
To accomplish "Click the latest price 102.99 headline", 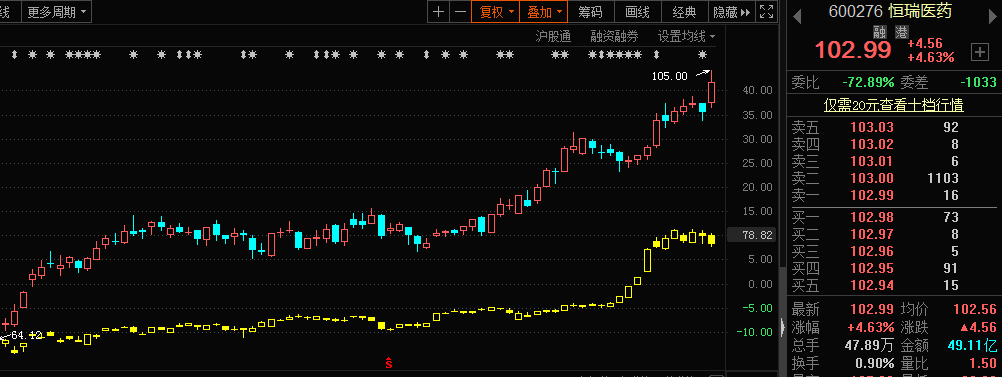I will pos(853,50).
